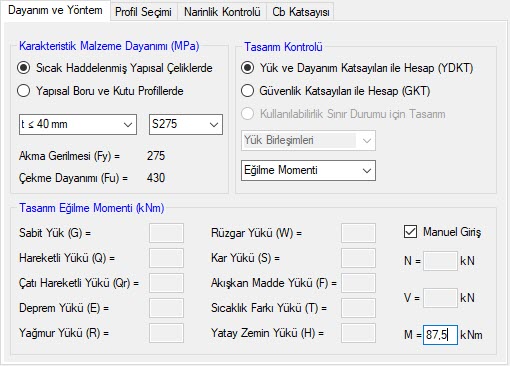Click the Deprem Yükü (E) input field

click(166, 308)
